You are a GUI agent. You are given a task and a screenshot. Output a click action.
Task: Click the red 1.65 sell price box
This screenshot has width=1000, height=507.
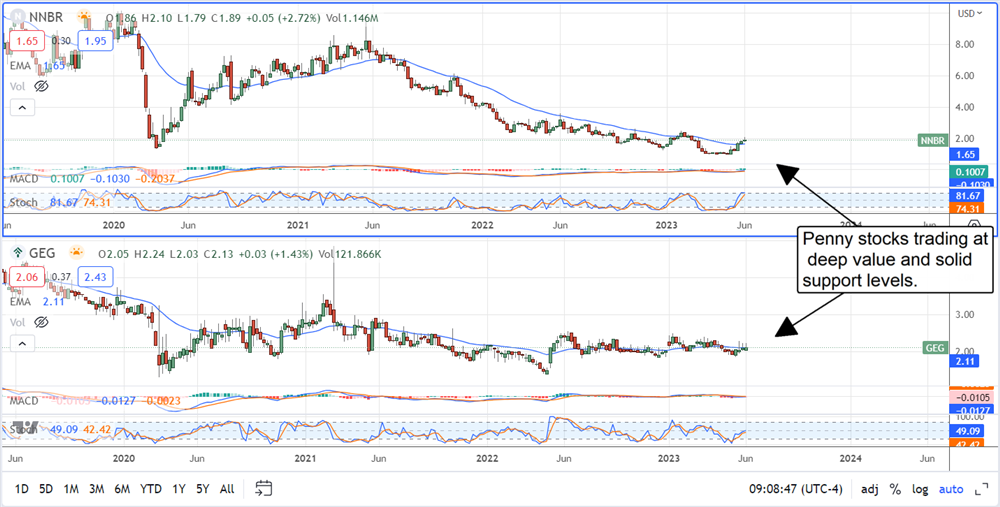[25, 41]
